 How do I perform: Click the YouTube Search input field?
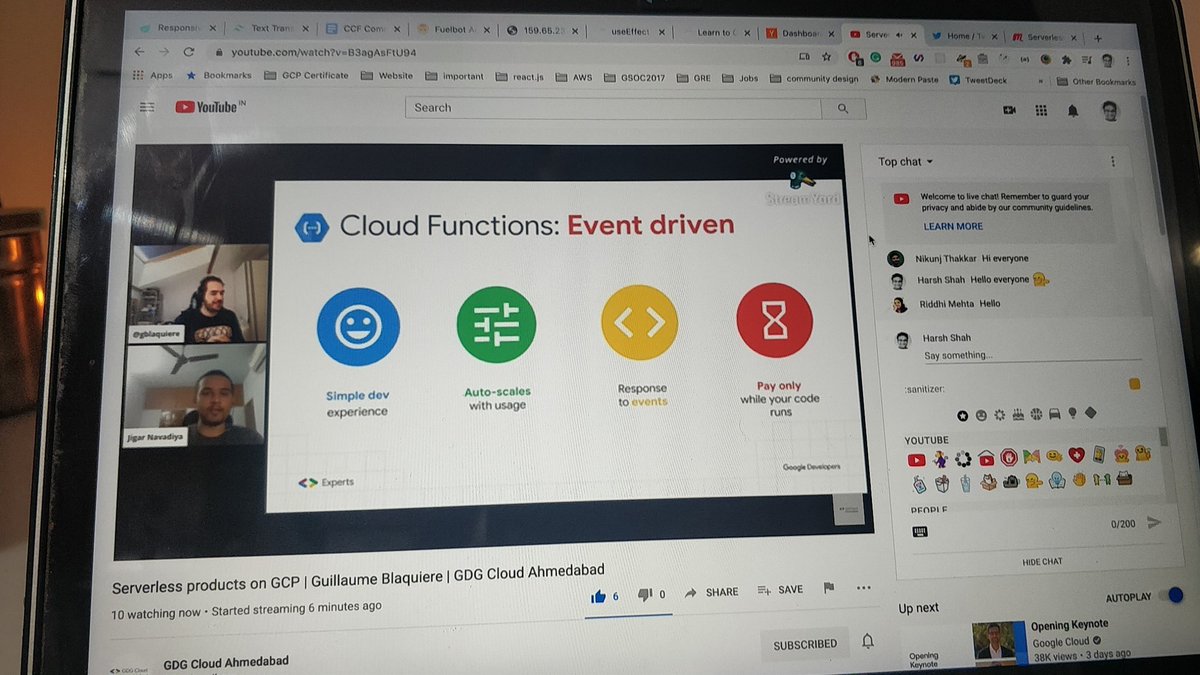[613, 108]
